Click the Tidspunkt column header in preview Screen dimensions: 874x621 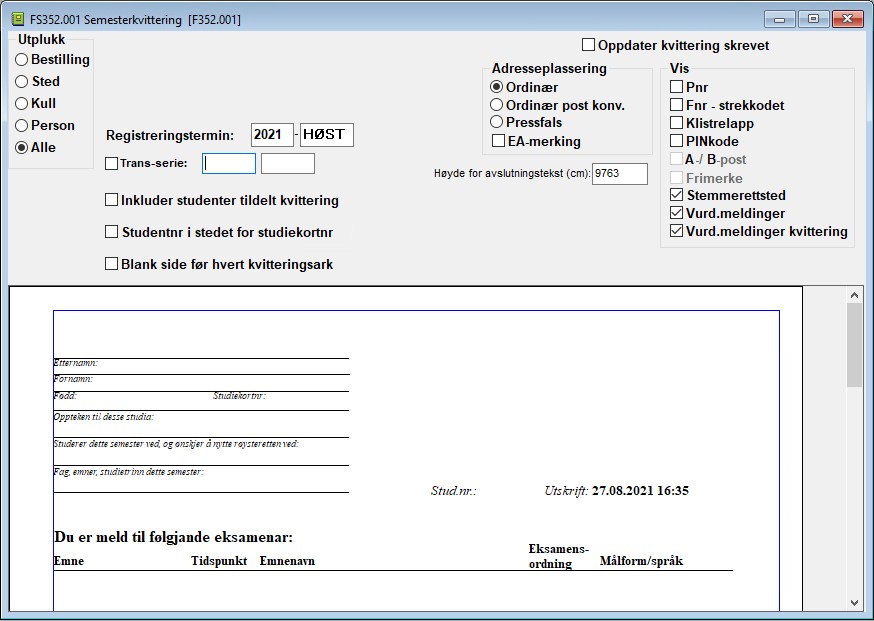click(219, 561)
